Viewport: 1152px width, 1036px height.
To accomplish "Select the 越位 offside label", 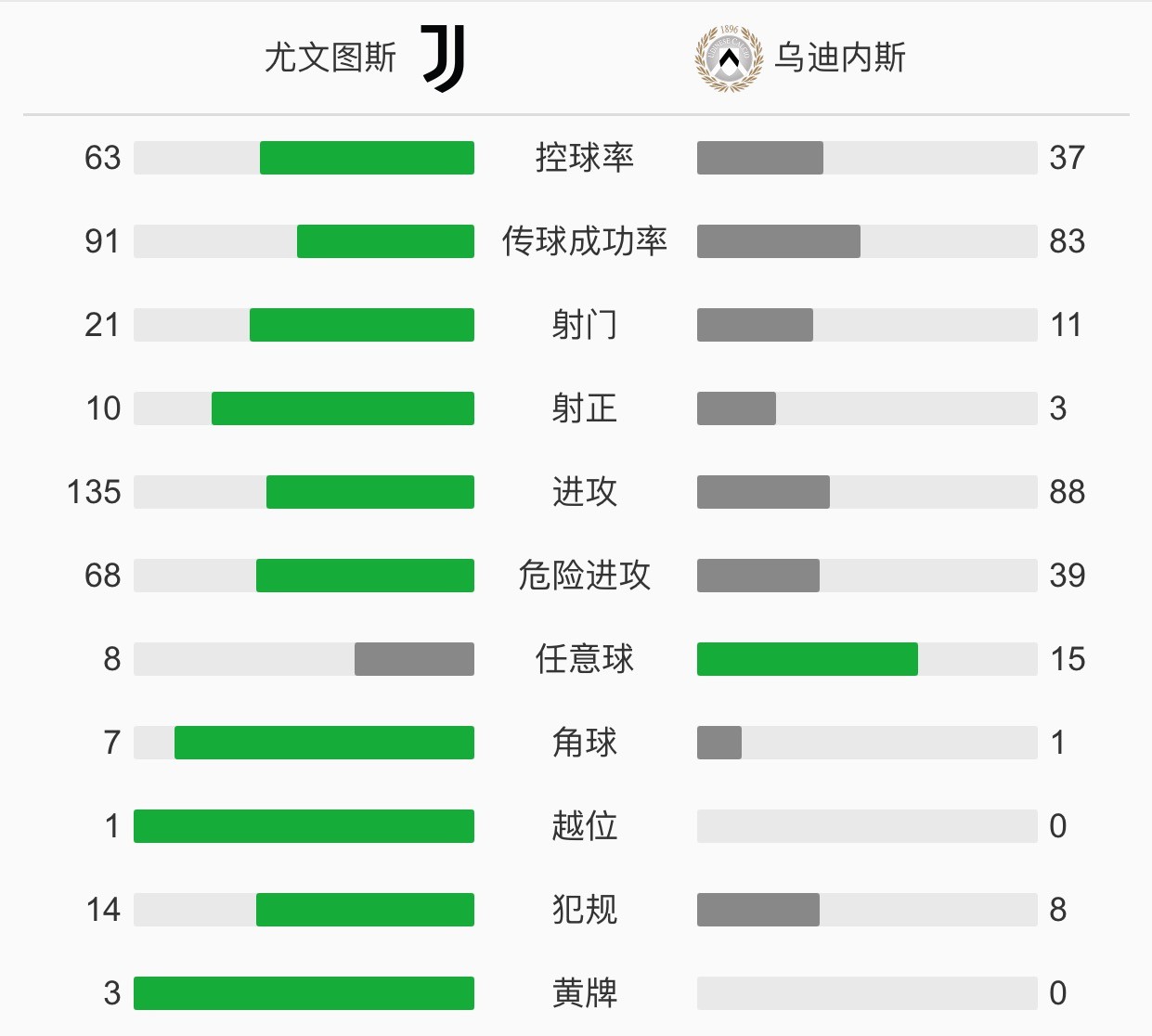I will click(x=585, y=826).
